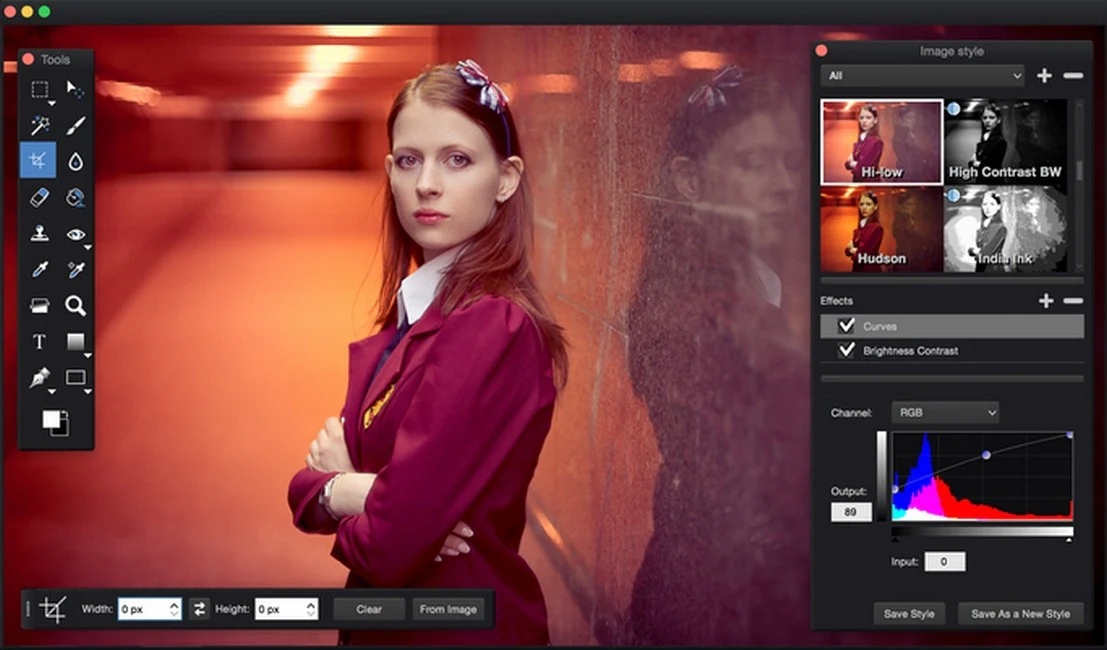
Task: Swap width and height values
Action: pos(199,608)
